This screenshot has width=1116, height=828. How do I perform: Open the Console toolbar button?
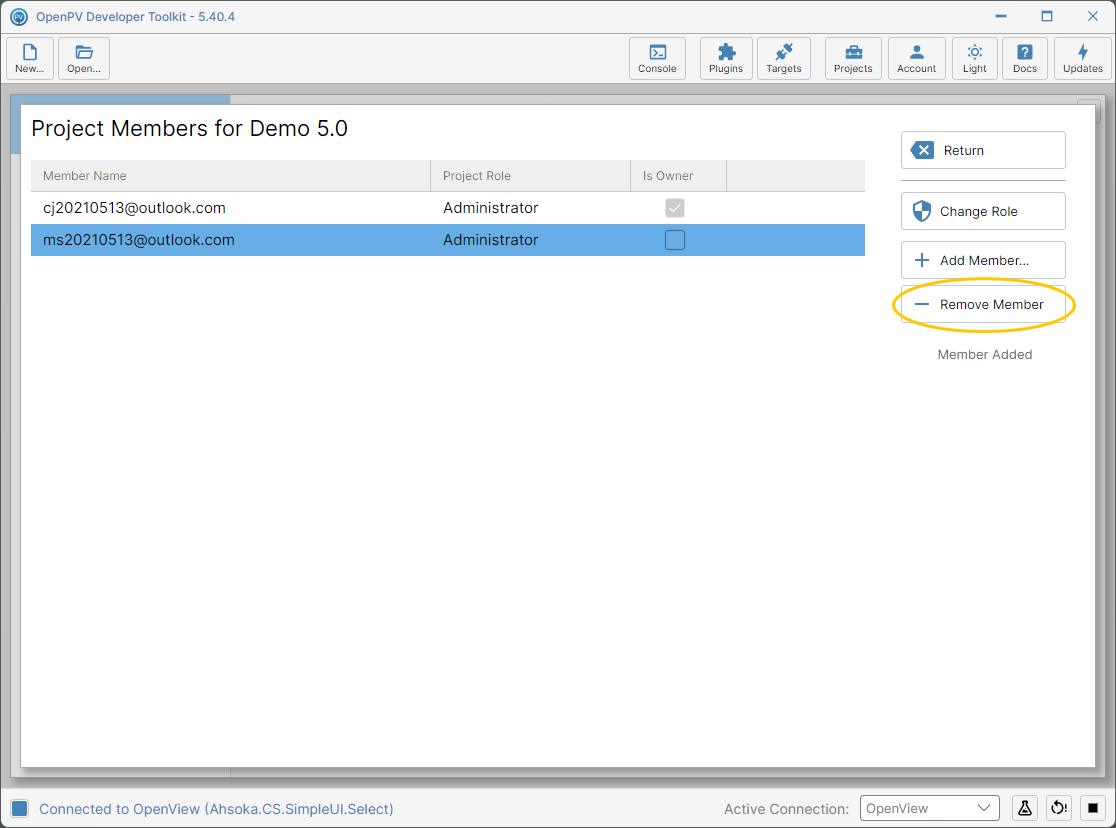(657, 58)
